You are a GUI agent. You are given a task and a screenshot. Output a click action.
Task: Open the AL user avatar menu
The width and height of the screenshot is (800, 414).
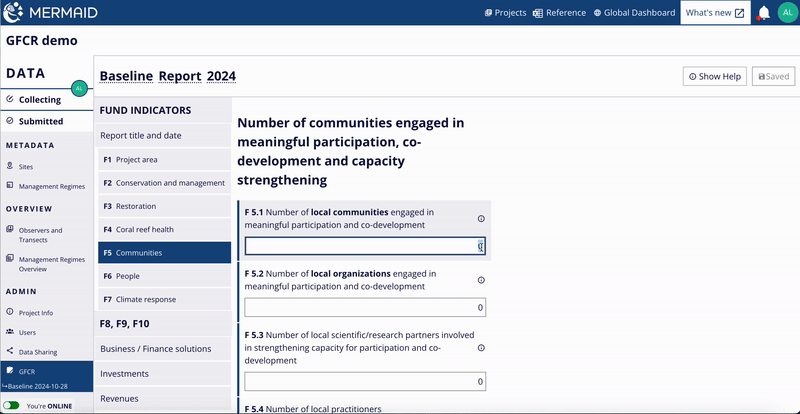pyautogui.click(x=788, y=13)
